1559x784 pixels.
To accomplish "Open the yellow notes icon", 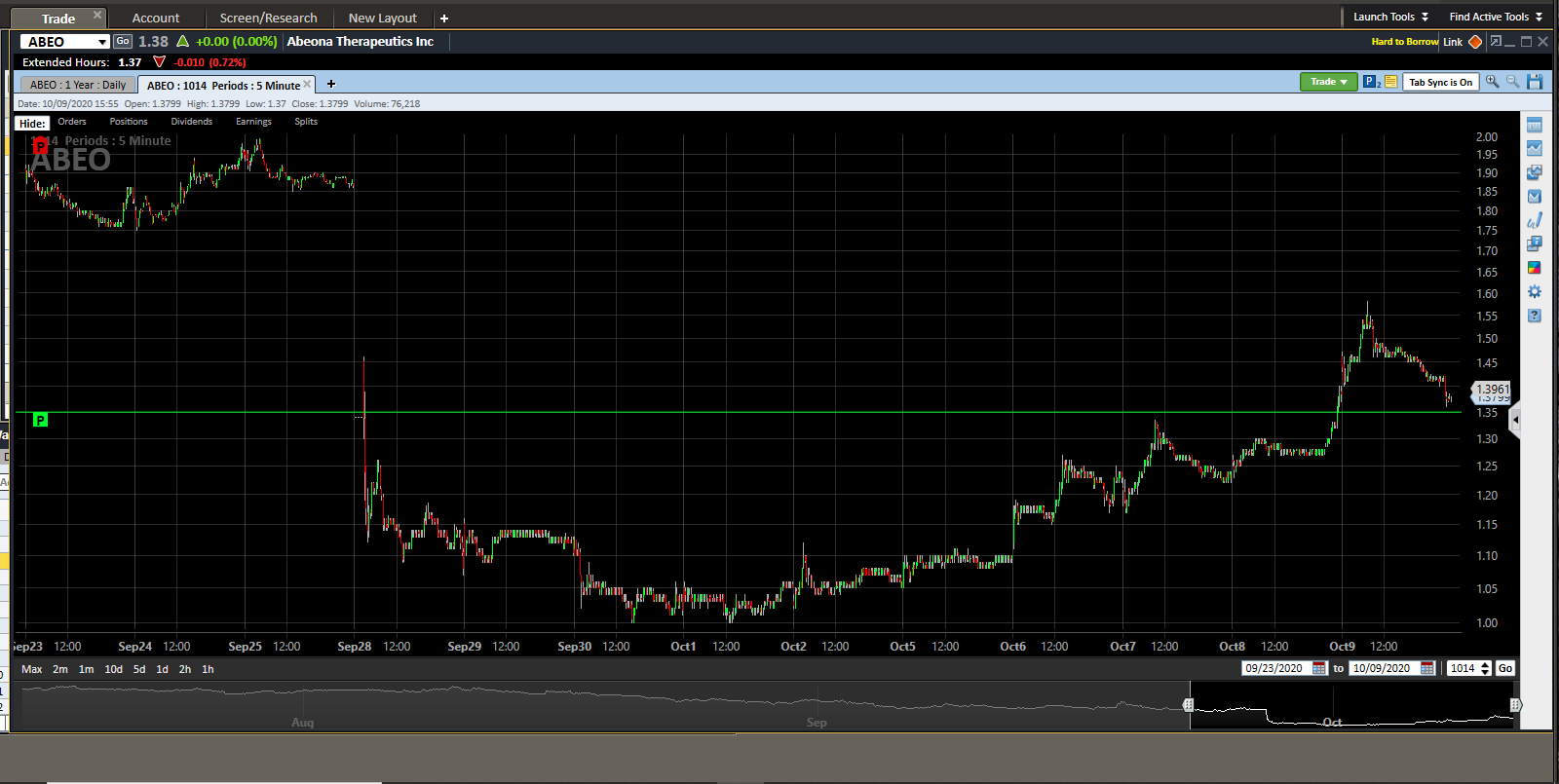I will pyautogui.click(x=1391, y=82).
